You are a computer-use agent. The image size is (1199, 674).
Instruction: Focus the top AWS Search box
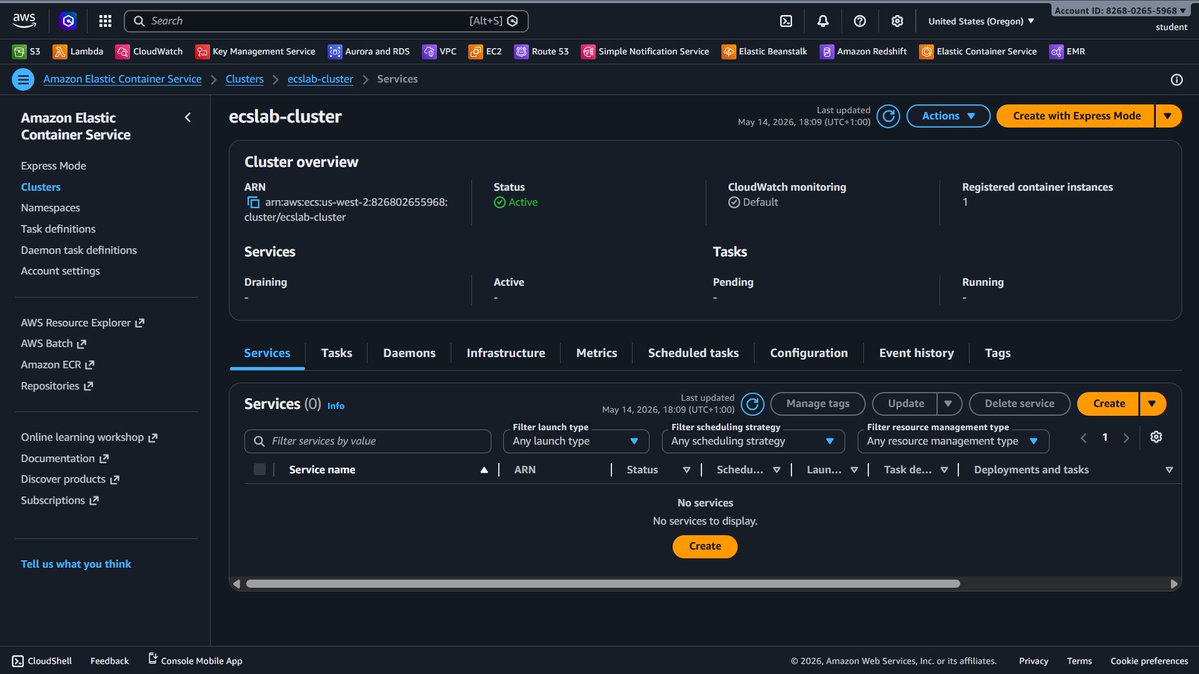(326, 21)
